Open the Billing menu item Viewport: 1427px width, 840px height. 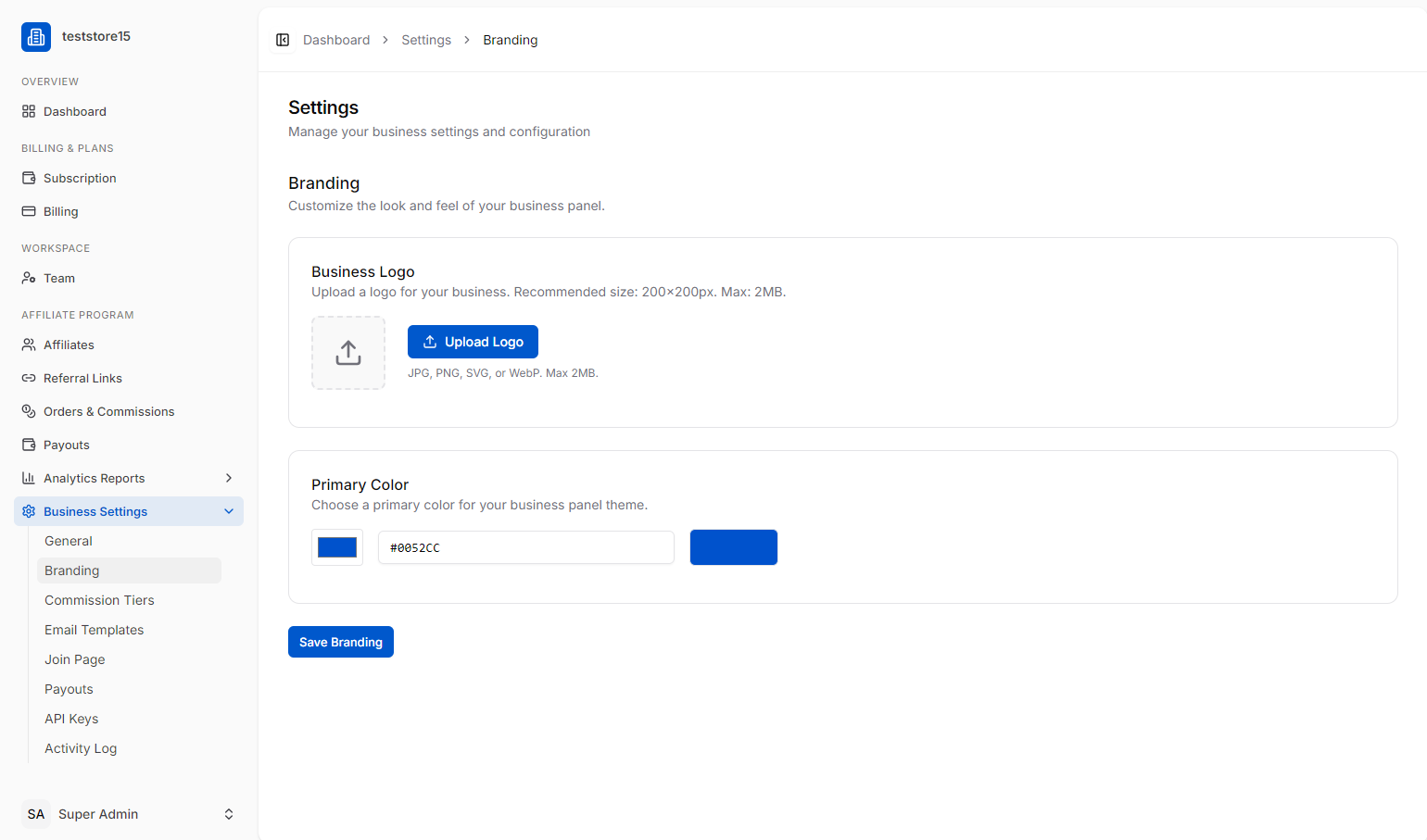tap(129, 211)
